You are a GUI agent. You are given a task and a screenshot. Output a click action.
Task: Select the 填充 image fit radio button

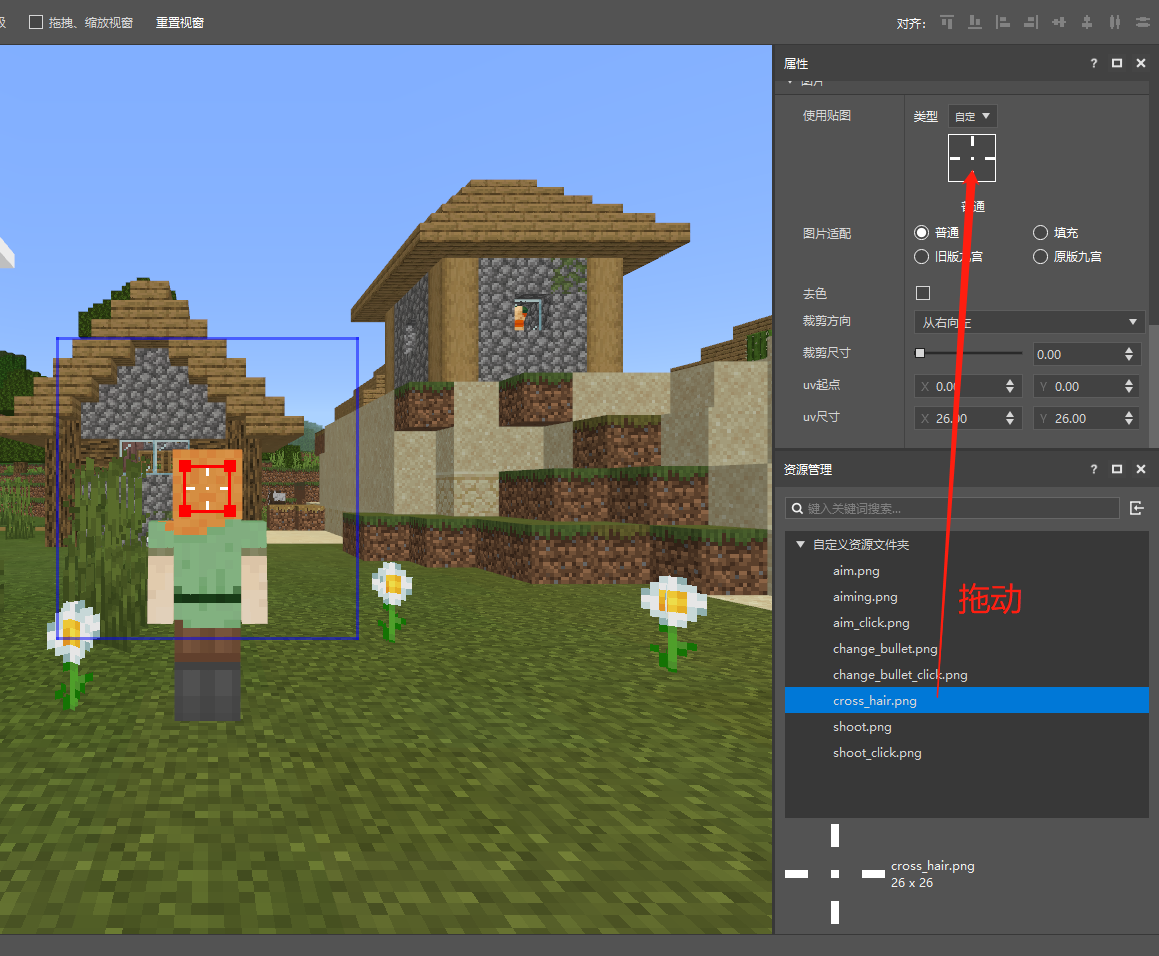click(x=1040, y=233)
